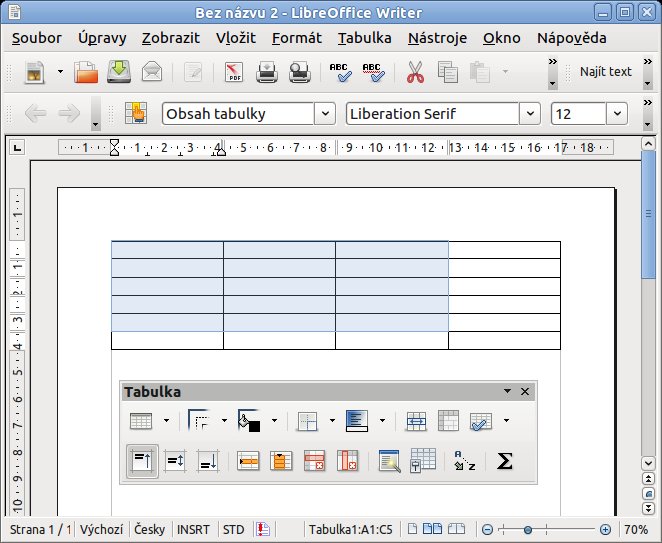The width and height of the screenshot is (662, 543).
Task: Insert Sum formula with sigma icon
Action: pos(505,461)
